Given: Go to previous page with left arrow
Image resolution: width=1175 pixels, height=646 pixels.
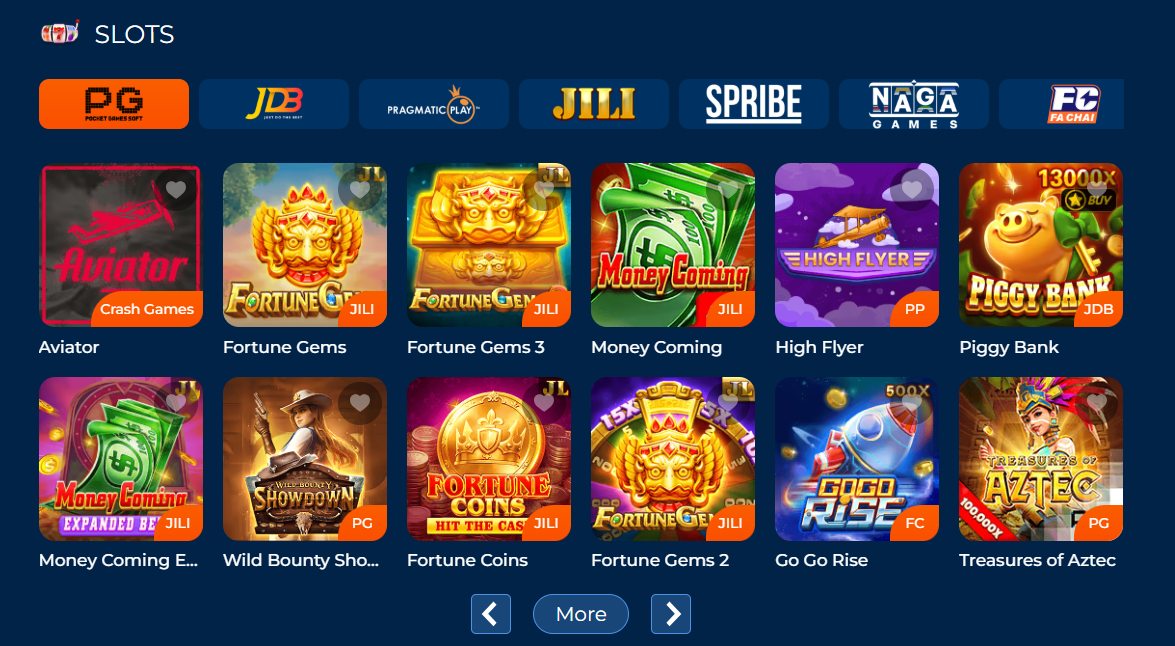Looking at the screenshot, I should pyautogui.click(x=491, y=614).
